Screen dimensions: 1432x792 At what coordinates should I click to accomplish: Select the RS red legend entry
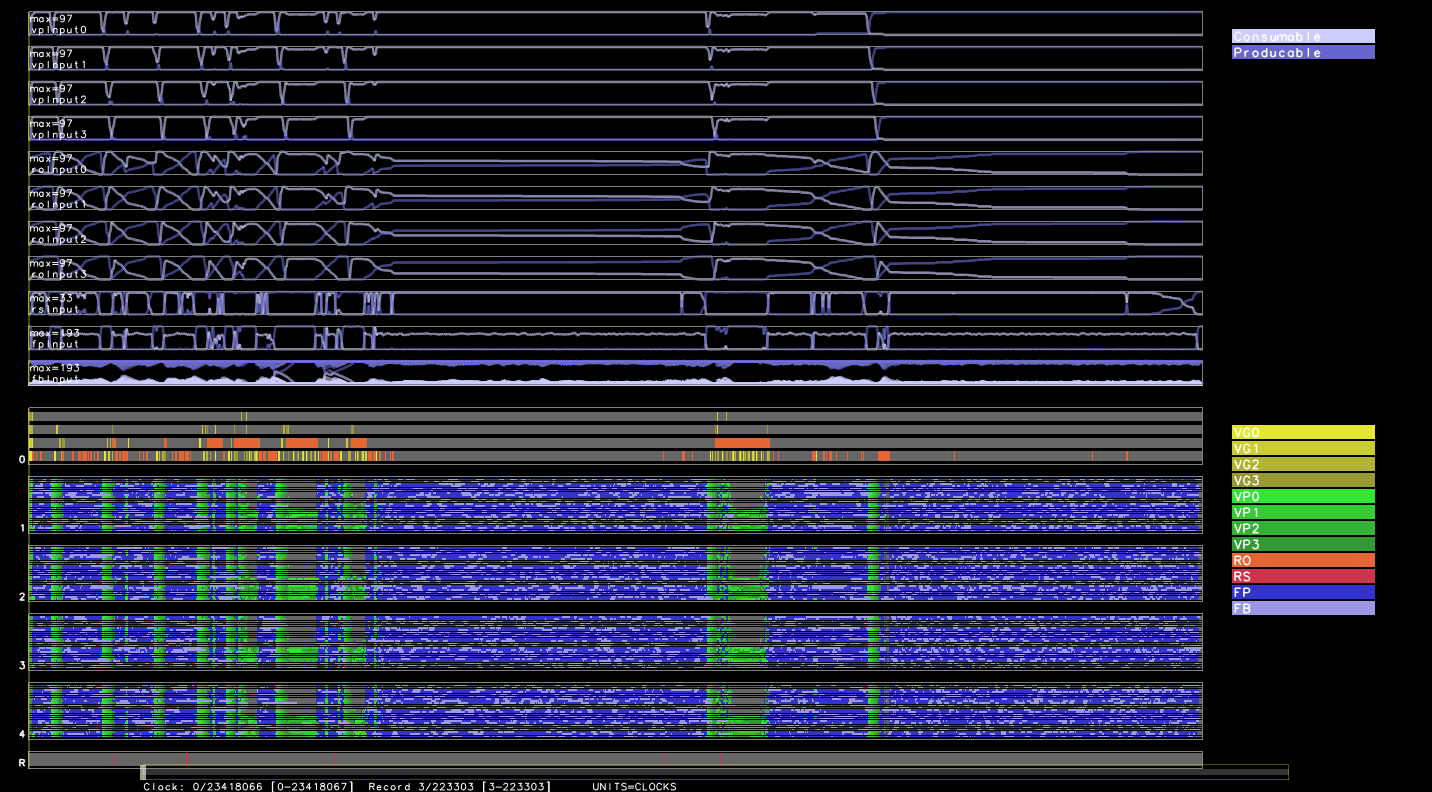(x=1302, y=576)
